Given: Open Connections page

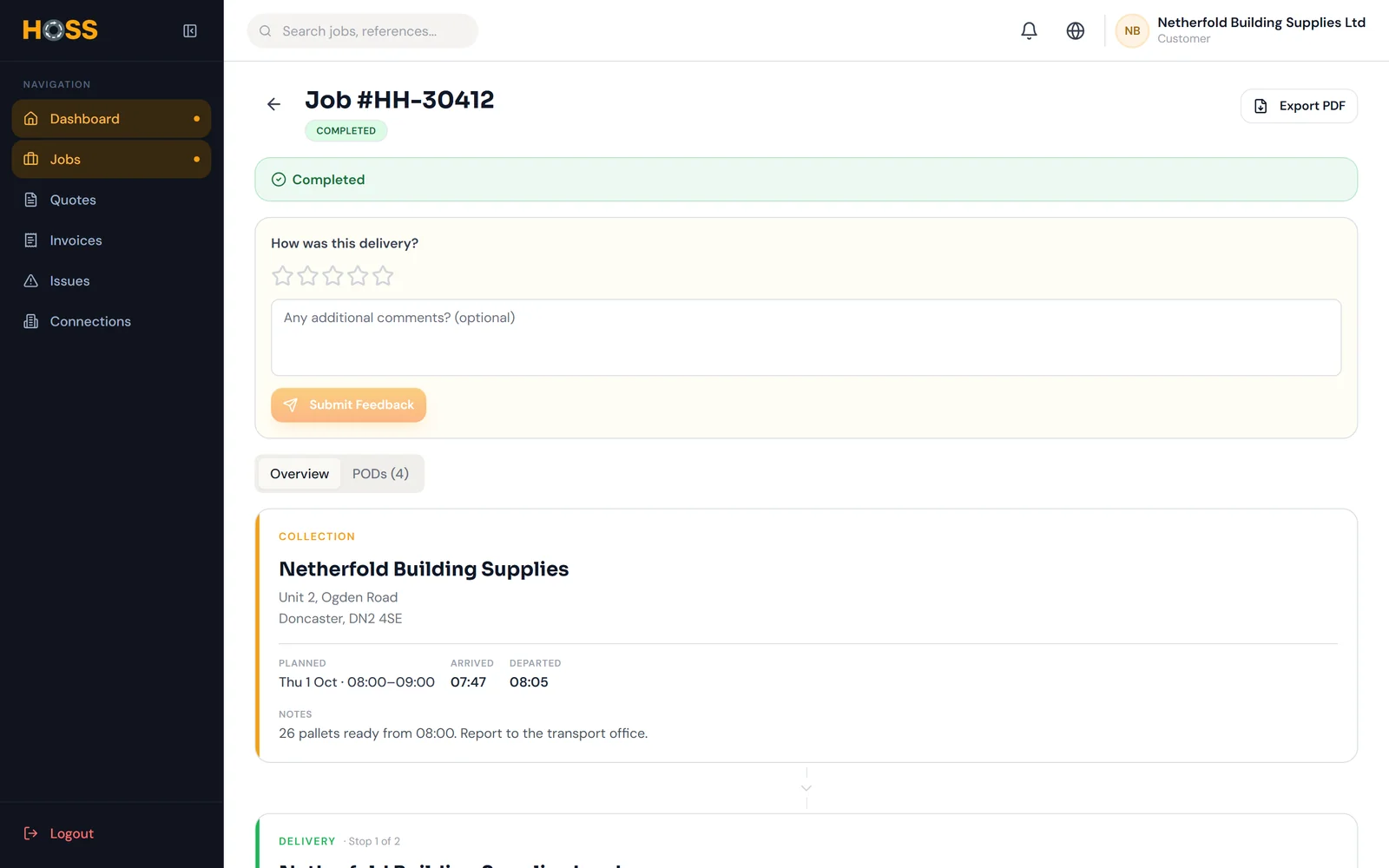Looking at the screenshot, I should click(x=111, y=321).
